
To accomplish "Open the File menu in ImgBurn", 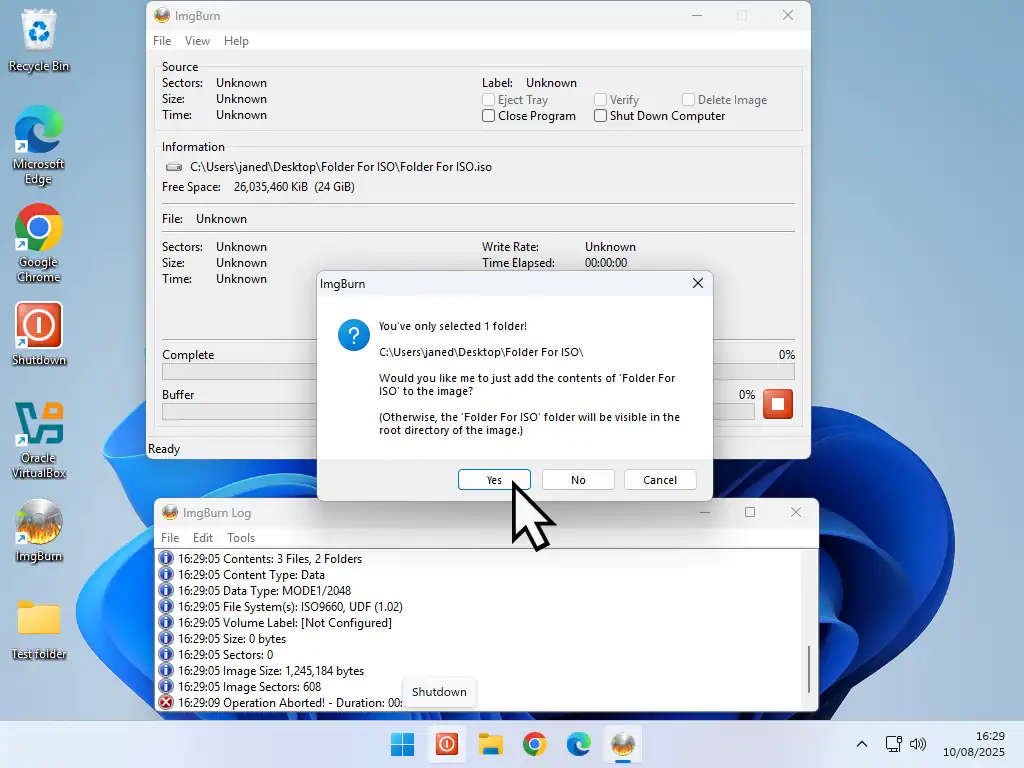I will click(x=162, y=40).
